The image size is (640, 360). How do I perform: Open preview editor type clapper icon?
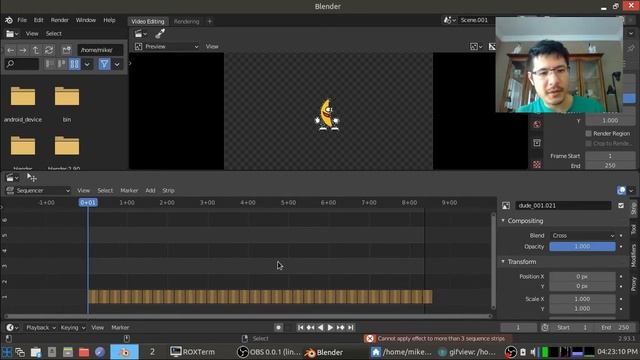coord(140,33)
